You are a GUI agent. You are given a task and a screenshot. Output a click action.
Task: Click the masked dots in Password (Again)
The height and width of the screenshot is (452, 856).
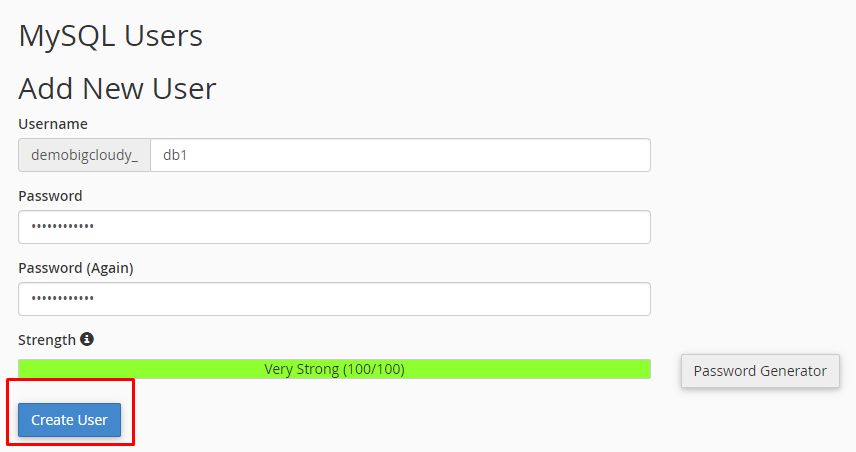[x=63, y=299]
